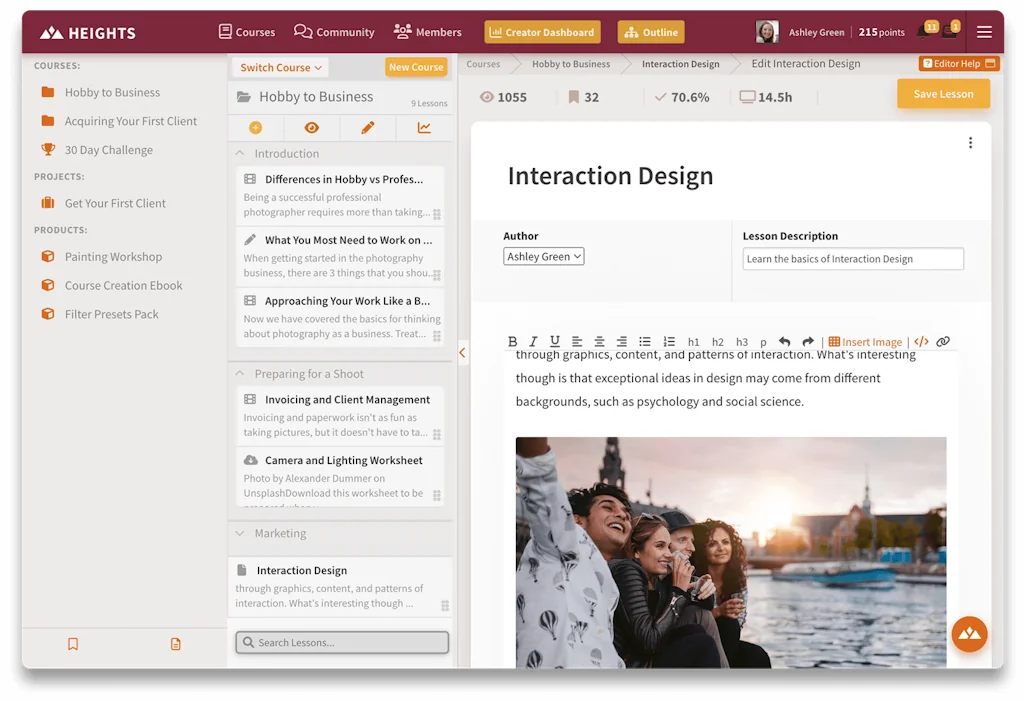
Task: Click the Save Lesson button
Action: (x=942, y=94)
